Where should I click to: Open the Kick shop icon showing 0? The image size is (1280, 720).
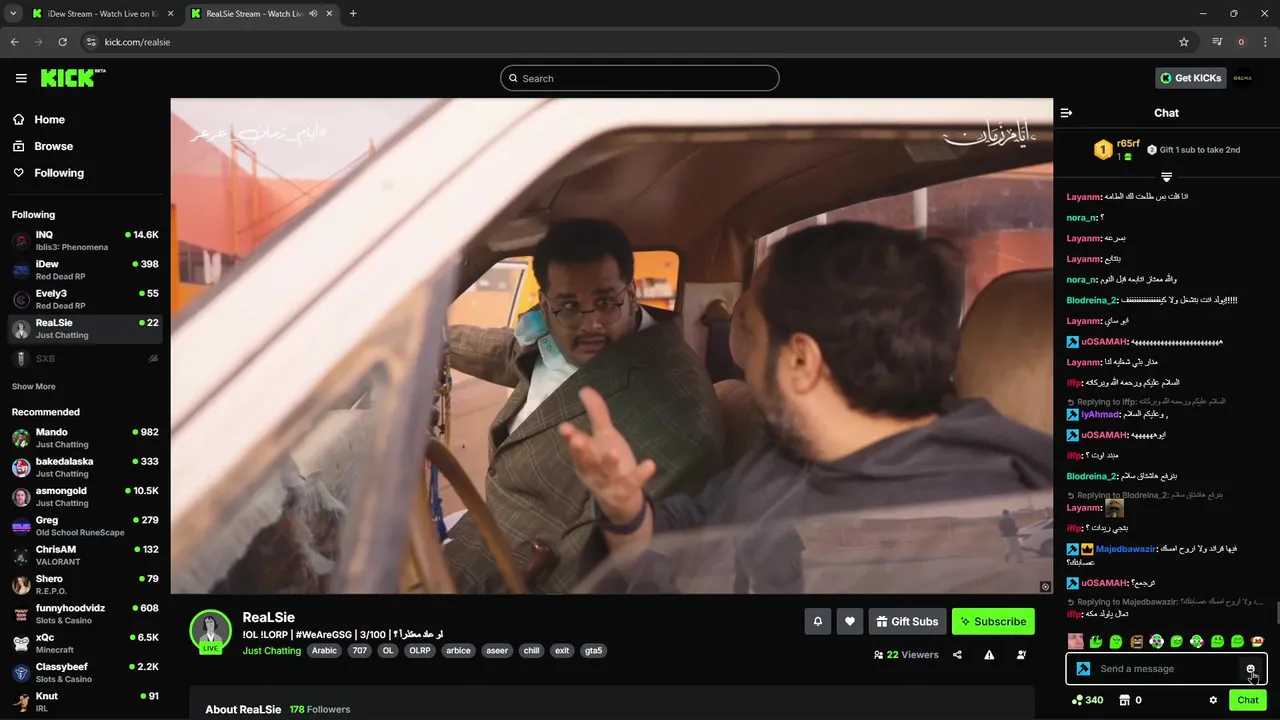1123,700
